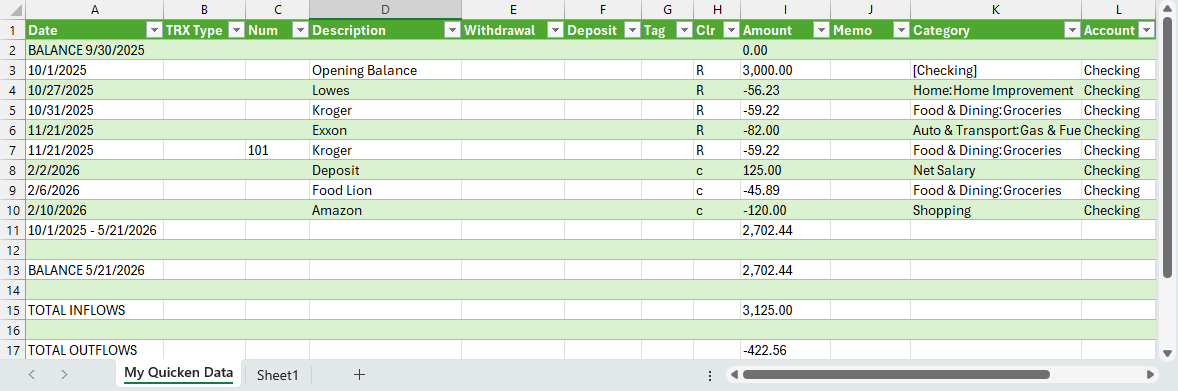Click the Exxon description cell
Screen dimensions: 1178x391
pos(385,130)
